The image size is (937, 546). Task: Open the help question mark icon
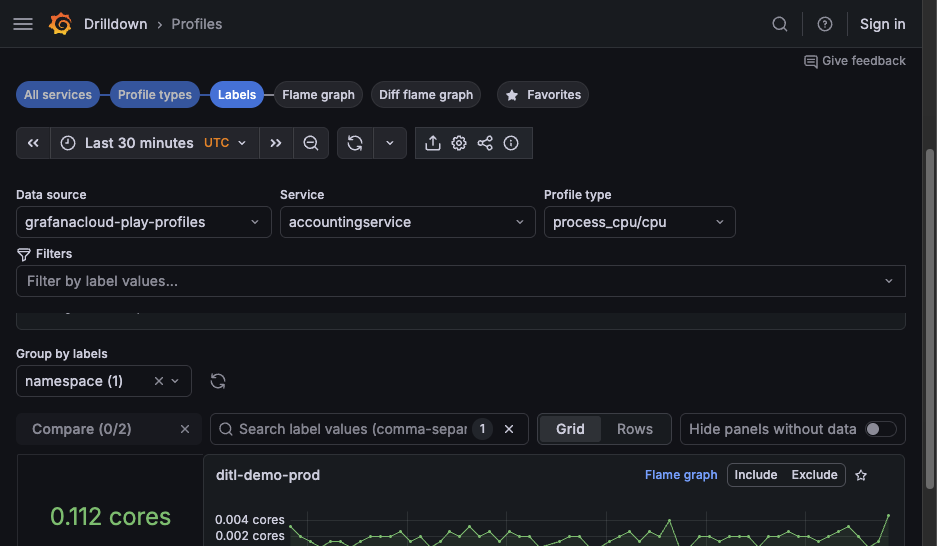pyautogui.click(x=825, y=24)
